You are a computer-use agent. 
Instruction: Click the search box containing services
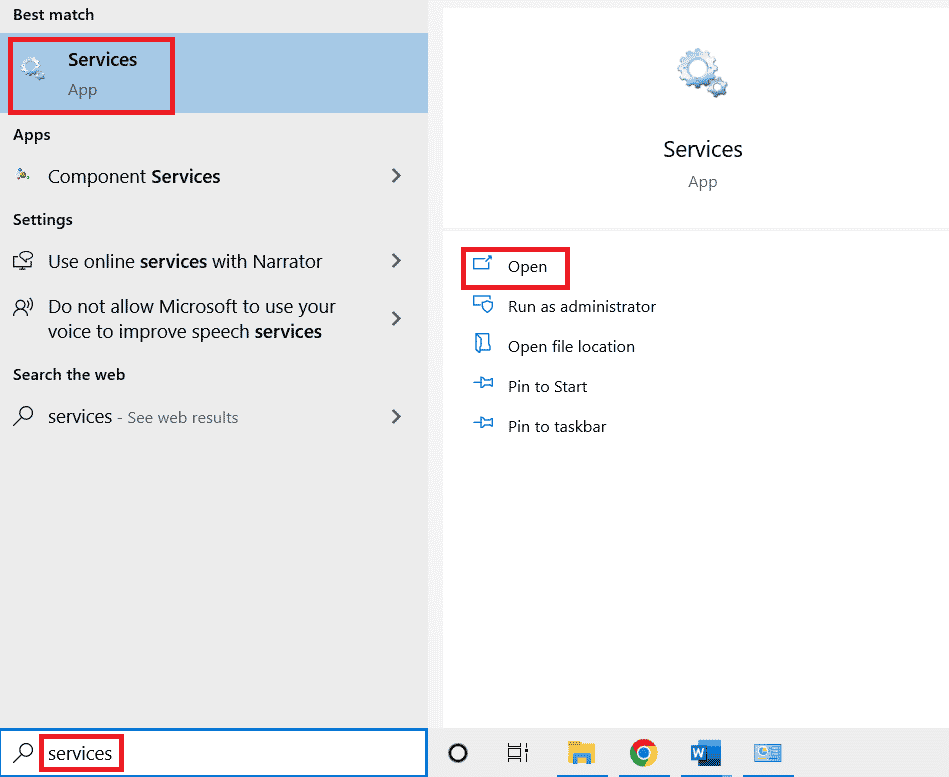point(214,753)
